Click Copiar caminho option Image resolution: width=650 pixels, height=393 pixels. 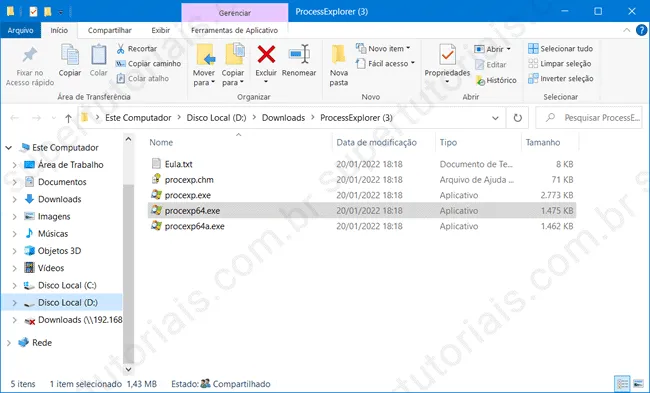pyautogui.click(x=148, y=63)
